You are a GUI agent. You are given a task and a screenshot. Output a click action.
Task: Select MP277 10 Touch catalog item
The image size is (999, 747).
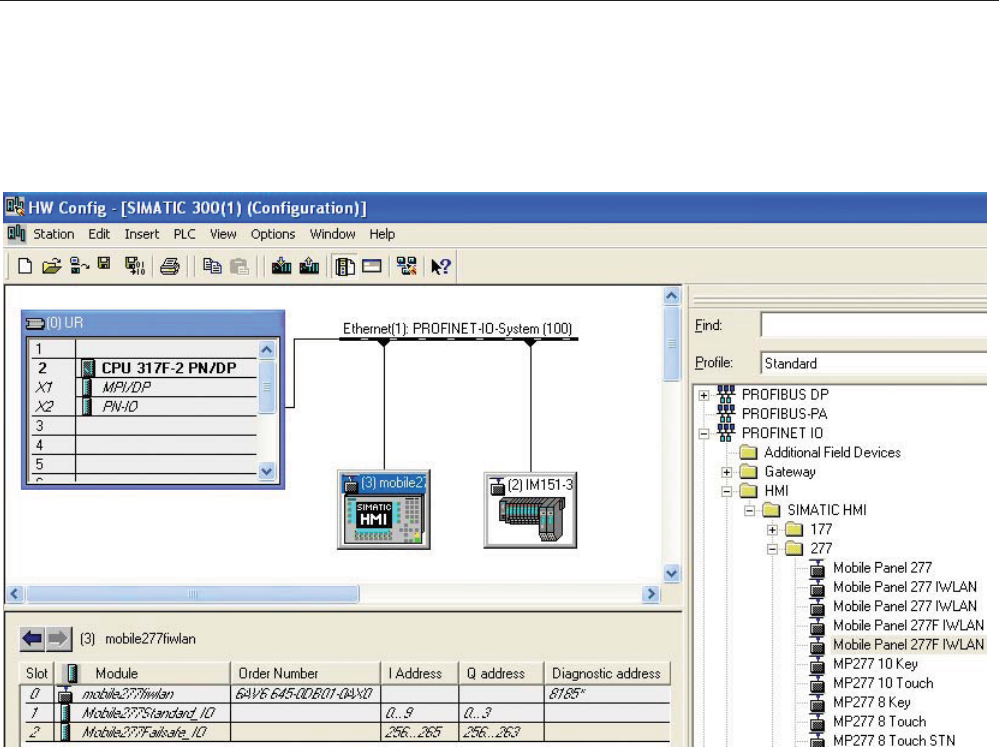tap(883, 683)
